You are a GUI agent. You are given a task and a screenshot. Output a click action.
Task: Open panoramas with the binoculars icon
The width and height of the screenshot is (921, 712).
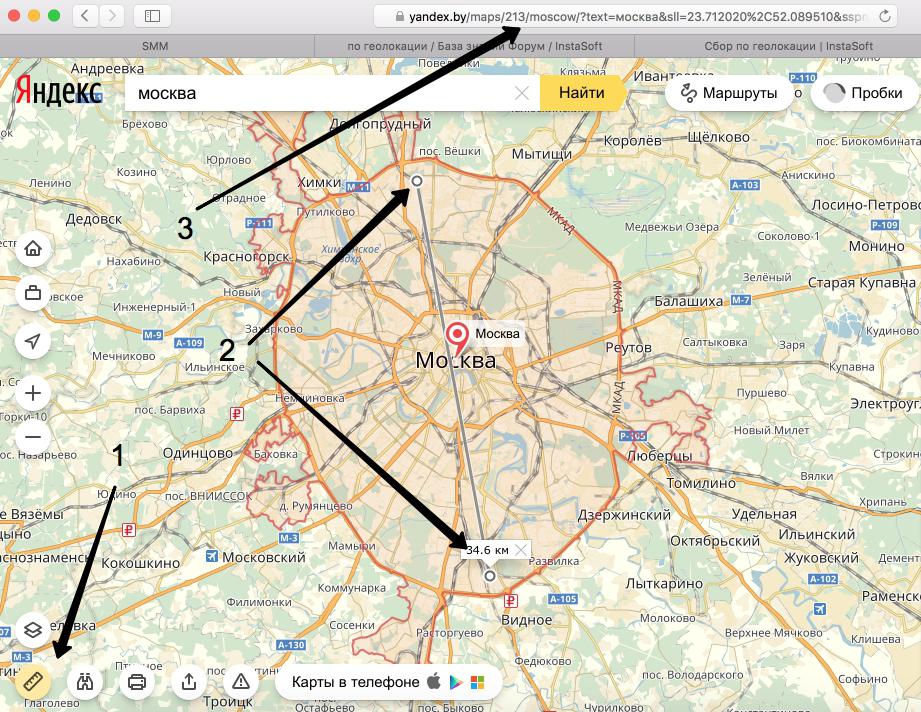click(x=85, y=681)
